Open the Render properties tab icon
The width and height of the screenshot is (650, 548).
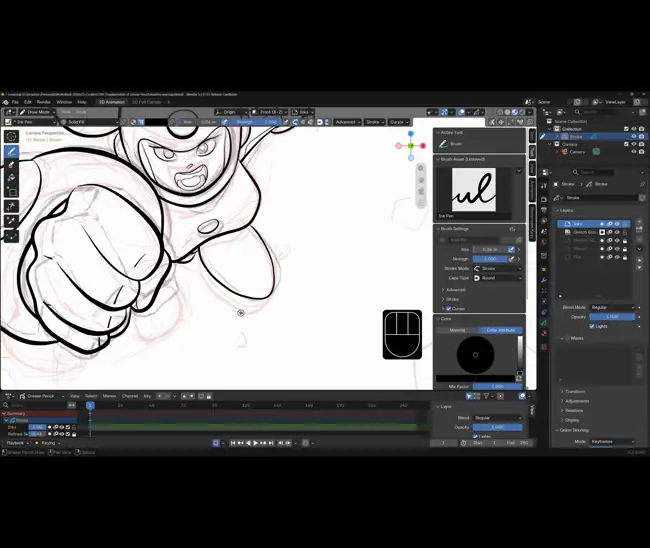click(x=544, y=200)
